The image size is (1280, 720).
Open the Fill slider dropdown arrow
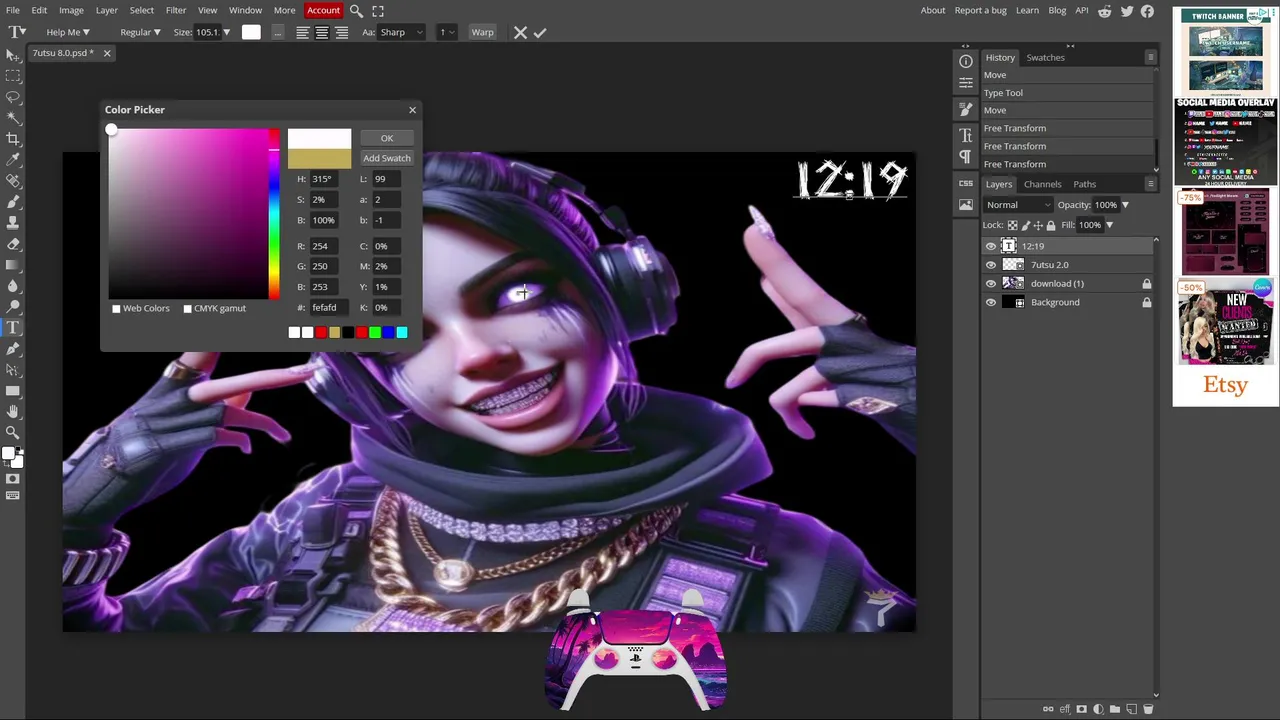tap(1109, 225)
